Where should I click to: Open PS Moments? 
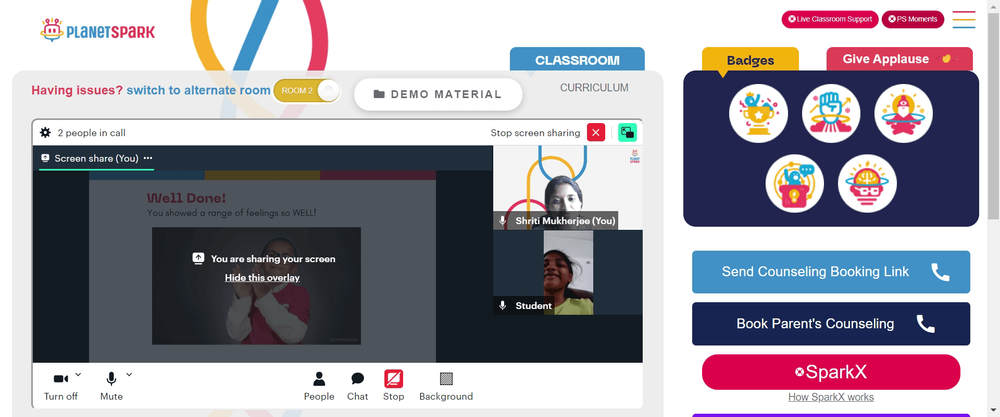coord(913,19)
